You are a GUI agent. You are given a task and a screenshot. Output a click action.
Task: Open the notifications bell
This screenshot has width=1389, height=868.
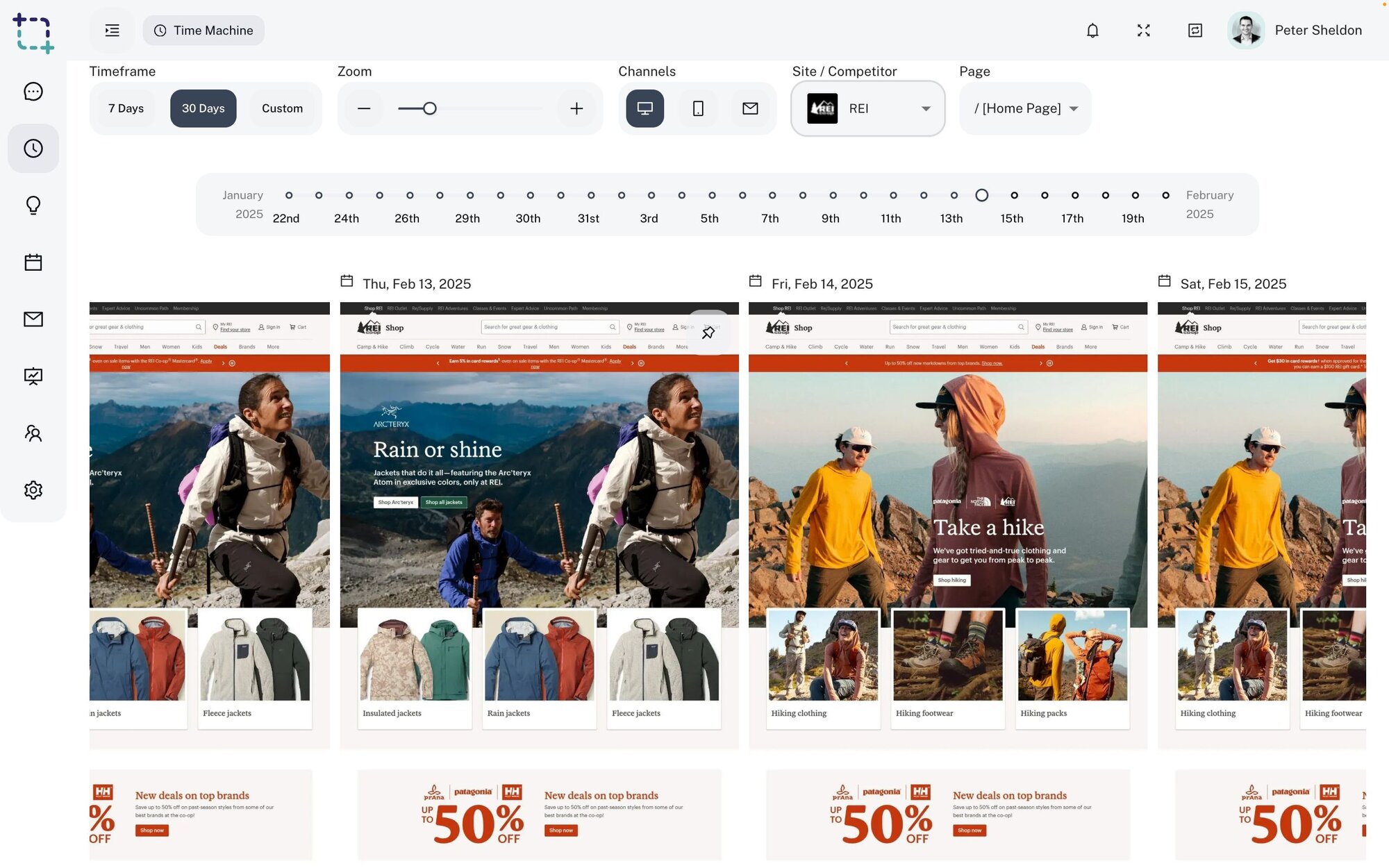click(x=1092, y=31)
